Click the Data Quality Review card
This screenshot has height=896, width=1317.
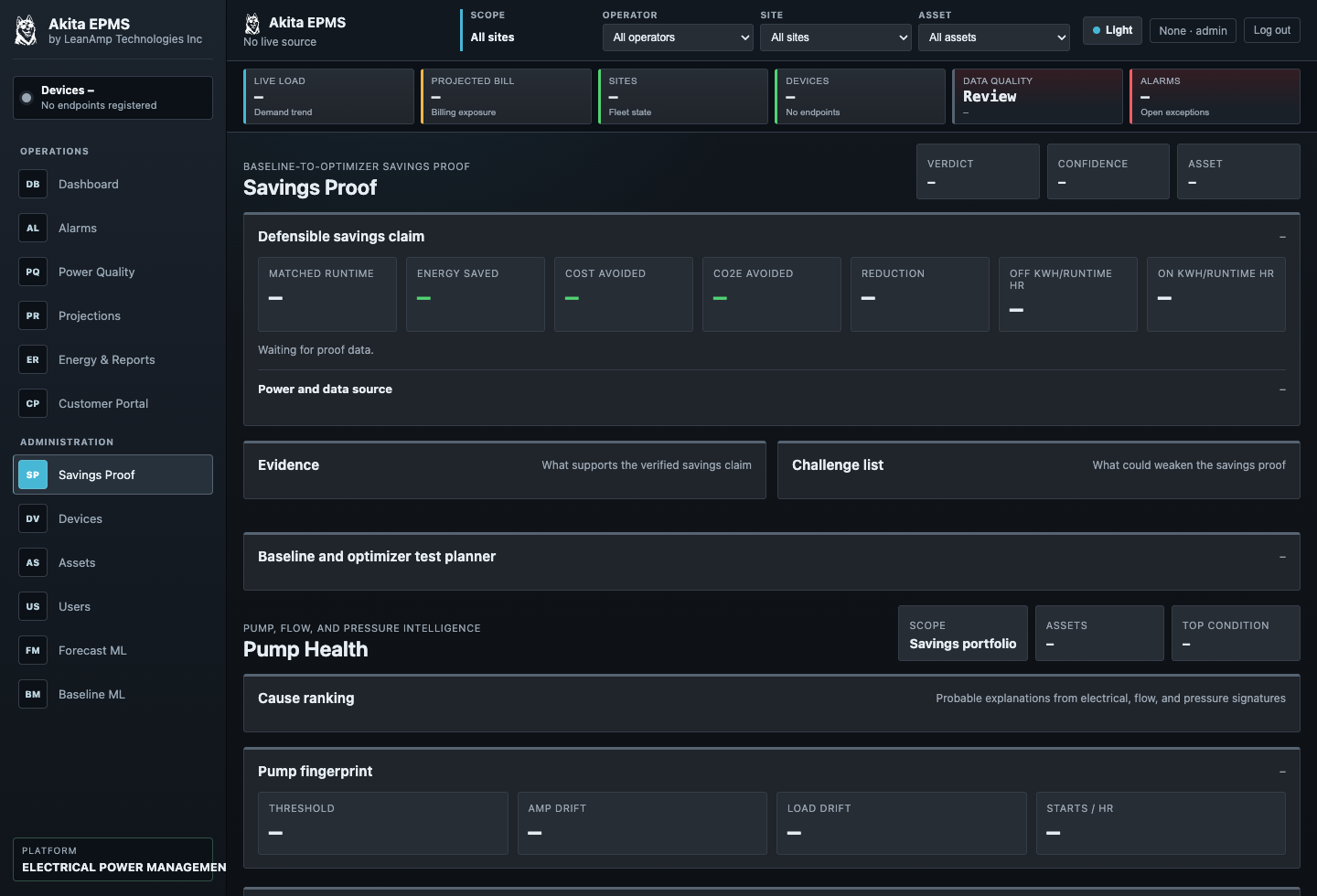click(1037, 96)
